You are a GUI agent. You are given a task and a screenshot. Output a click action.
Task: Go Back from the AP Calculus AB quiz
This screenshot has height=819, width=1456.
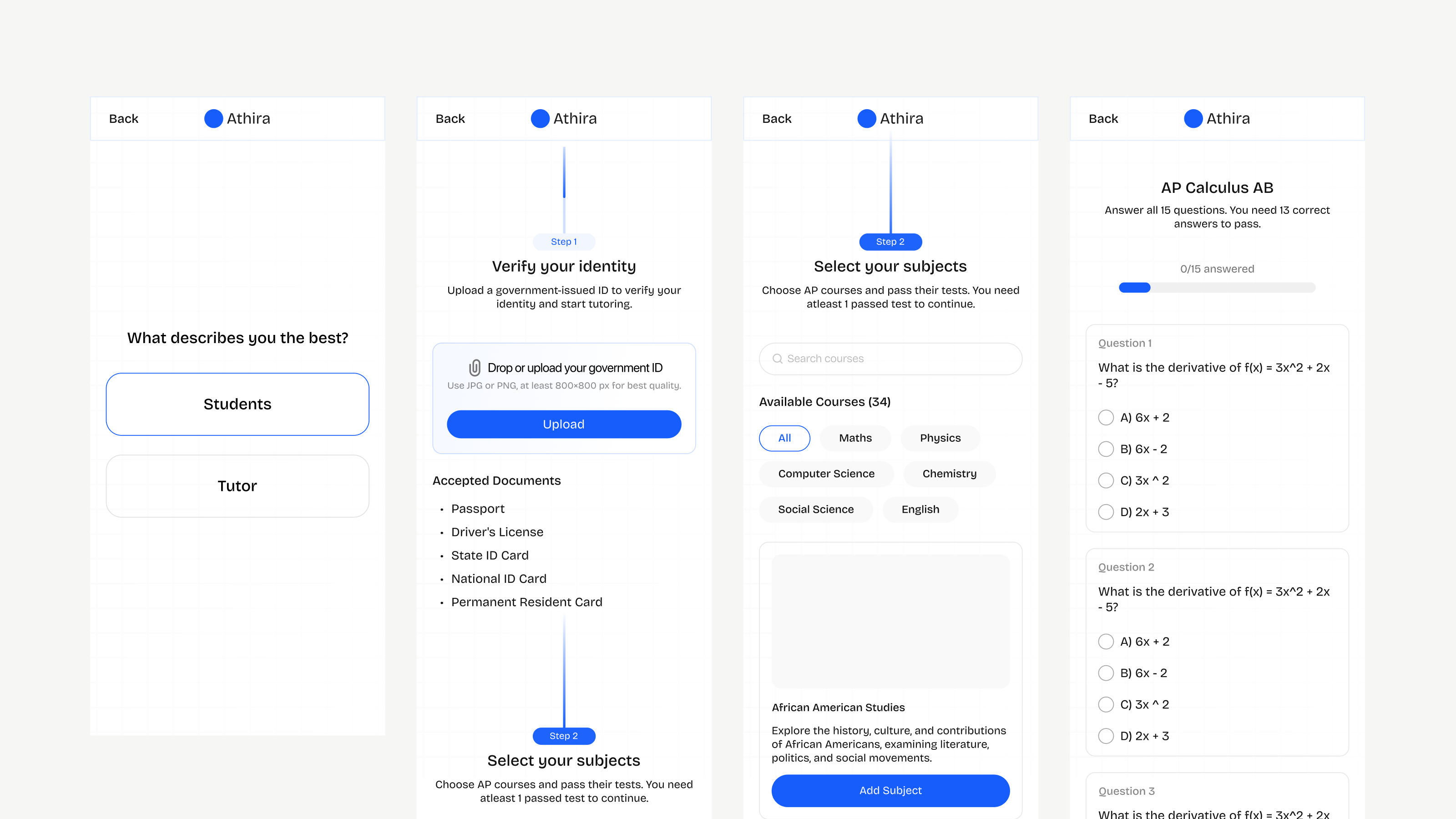coord(1103,119)
